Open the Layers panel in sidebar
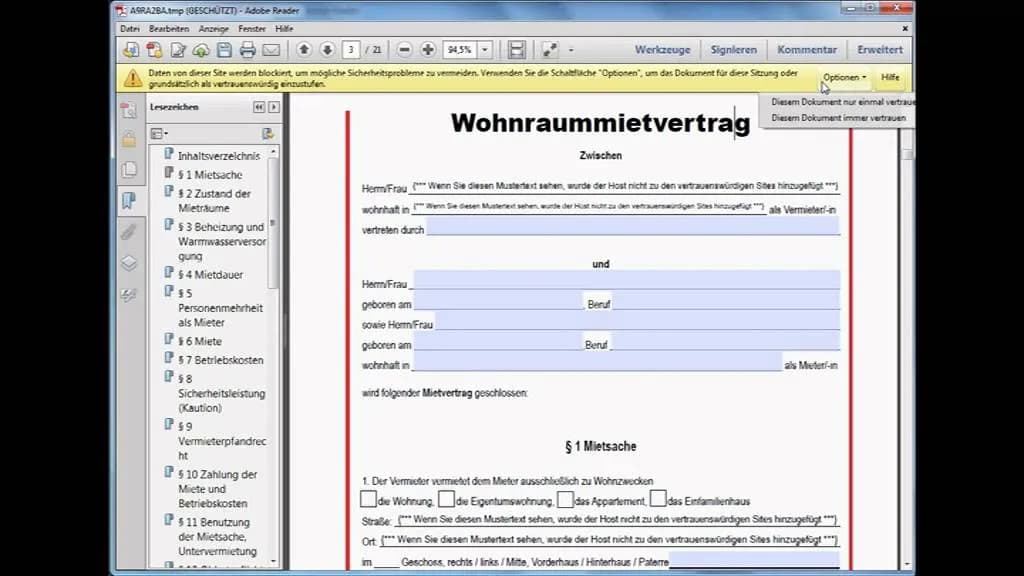 (128, 264)
